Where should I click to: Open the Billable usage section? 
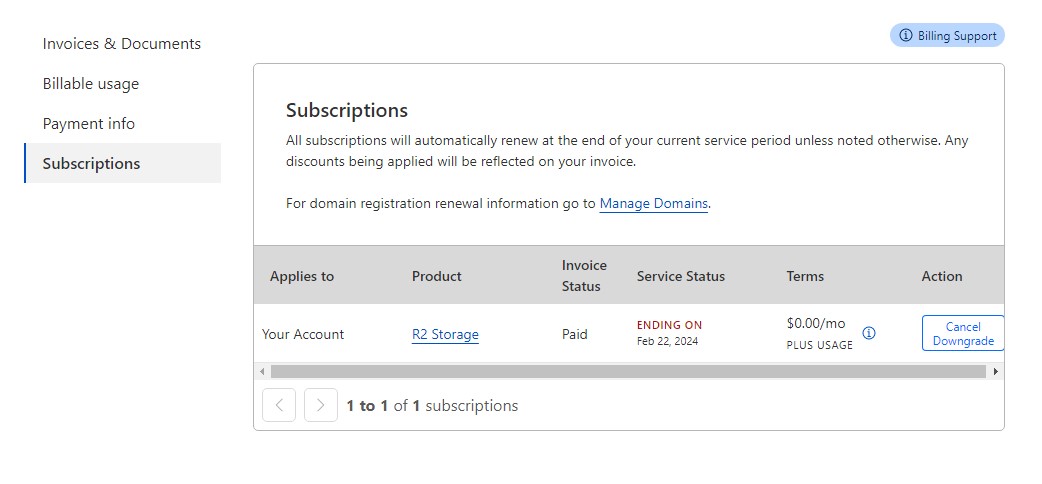[91, 84]
